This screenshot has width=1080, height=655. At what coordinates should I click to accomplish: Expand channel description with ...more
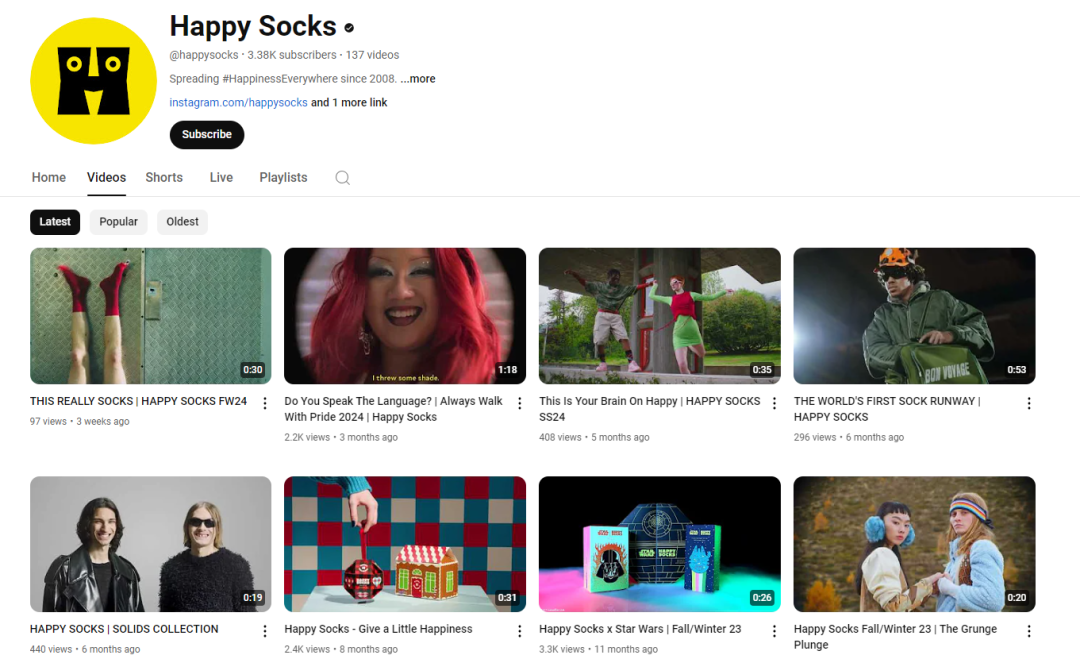418,79
